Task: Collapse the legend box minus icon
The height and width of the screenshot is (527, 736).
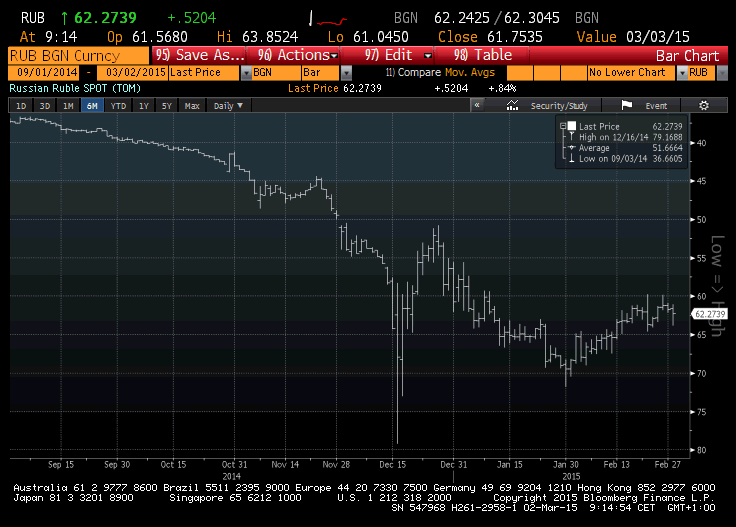Action: 563,126
